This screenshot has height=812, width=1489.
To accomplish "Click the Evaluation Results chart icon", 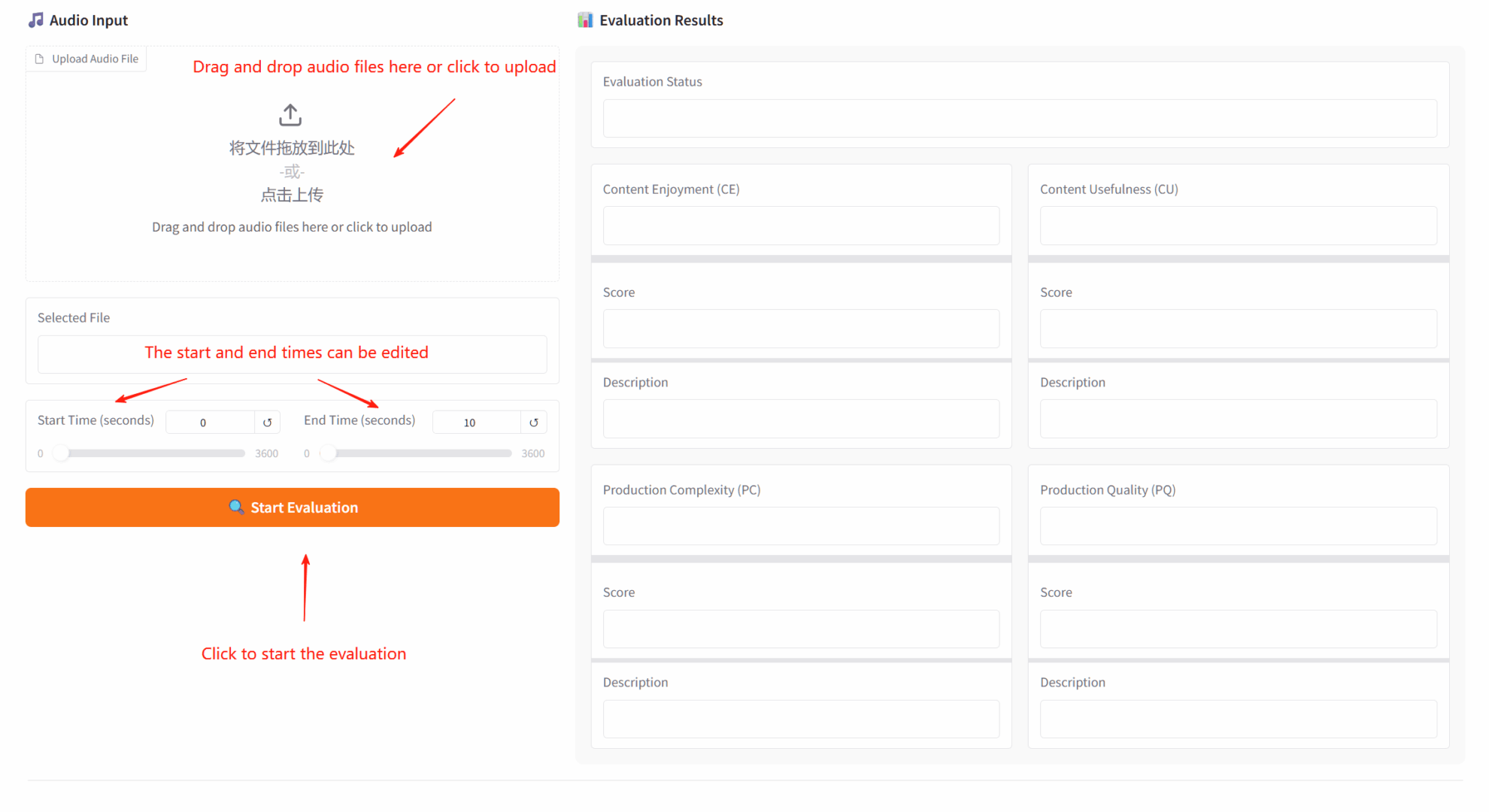I will click(584, 20).
